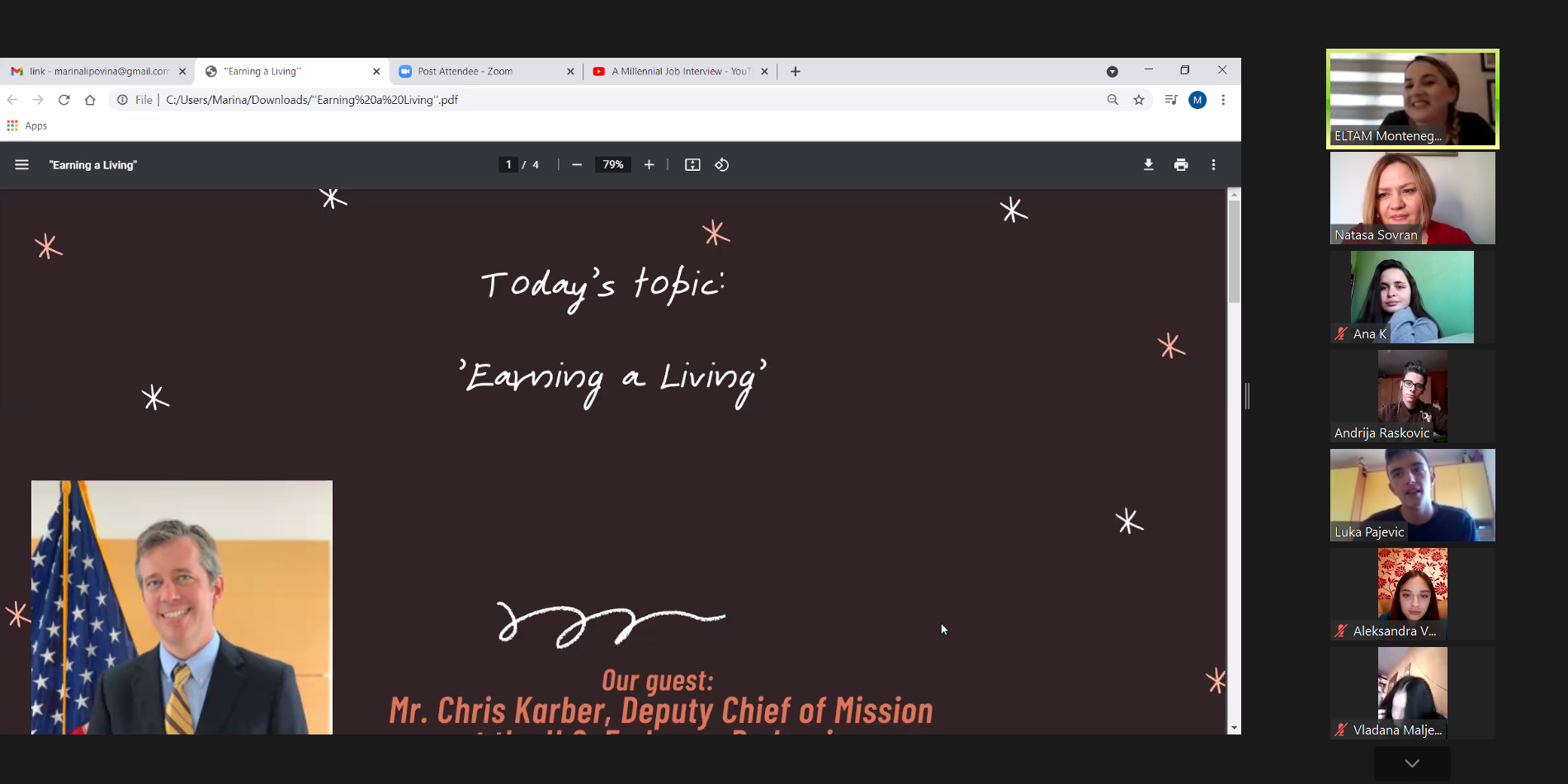Show more participants with down chevron
The width and height of the screenshot is (1568, 784).
(x=1412, y=763)
